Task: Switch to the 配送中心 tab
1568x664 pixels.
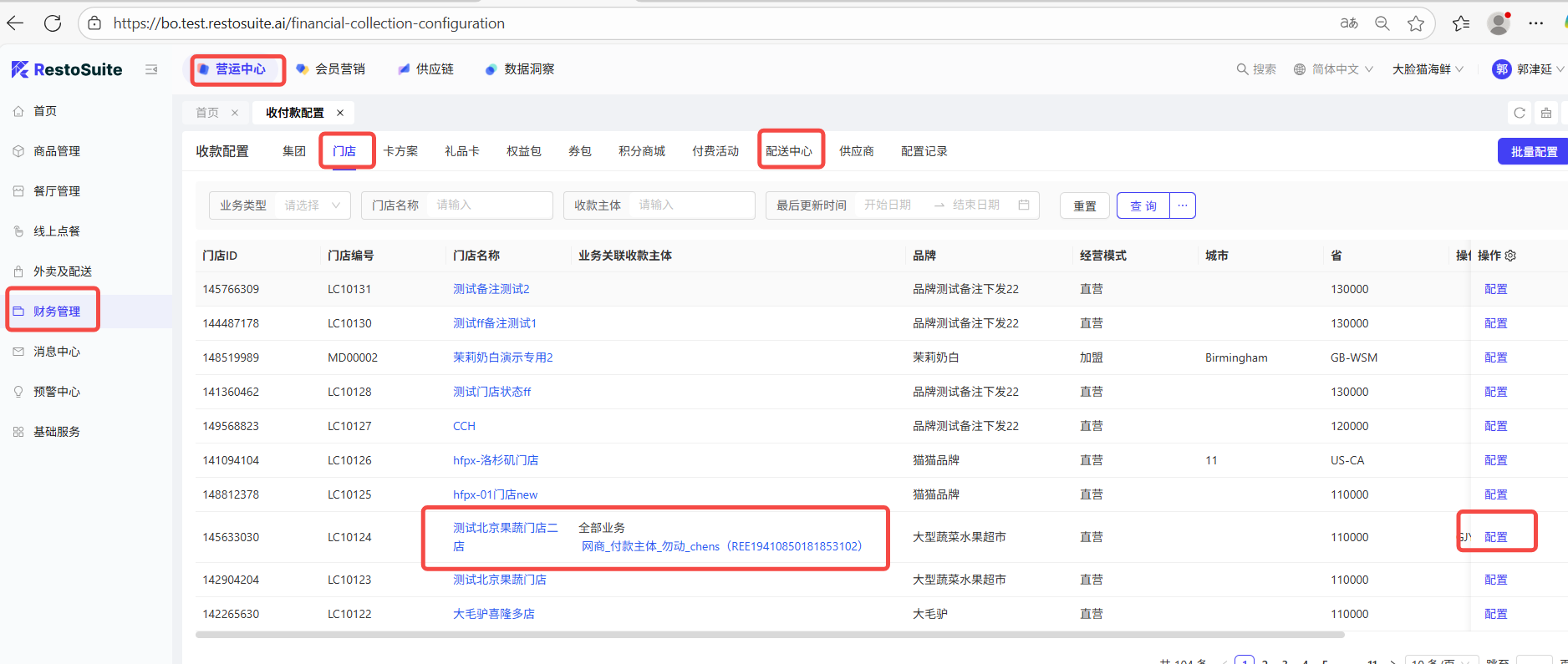Action: tap(789, 151)
